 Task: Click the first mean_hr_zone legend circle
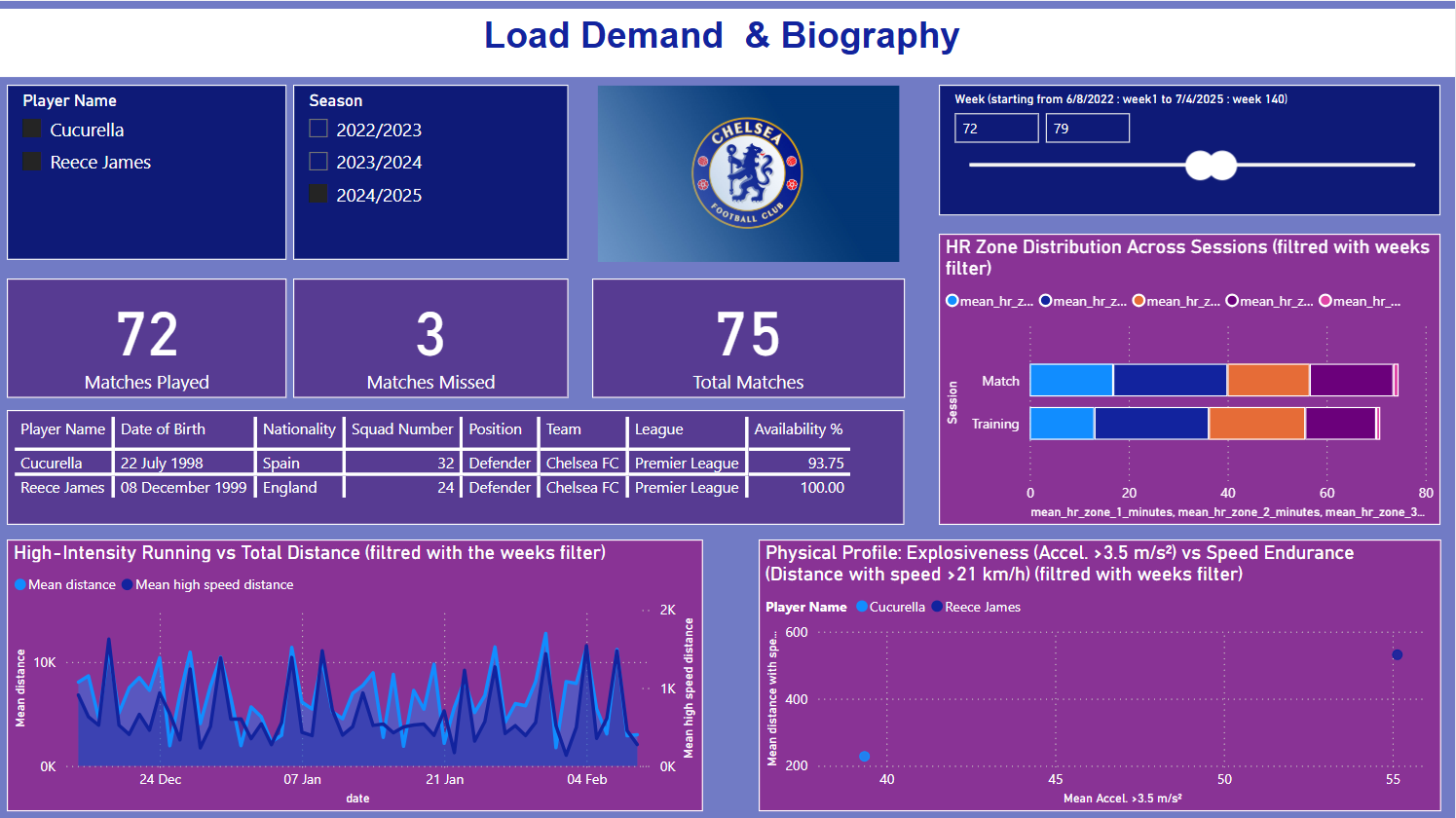[x=952, y=301]
